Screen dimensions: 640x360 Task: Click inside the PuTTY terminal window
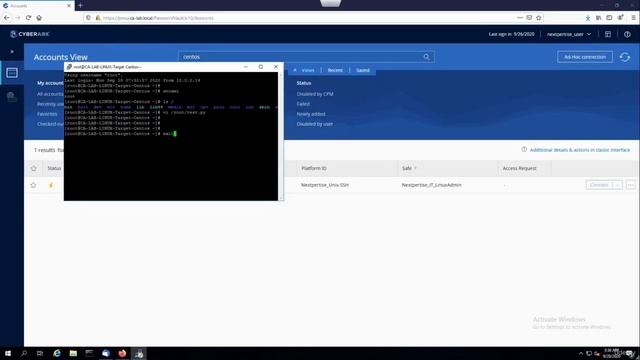(x=171, y=136)
